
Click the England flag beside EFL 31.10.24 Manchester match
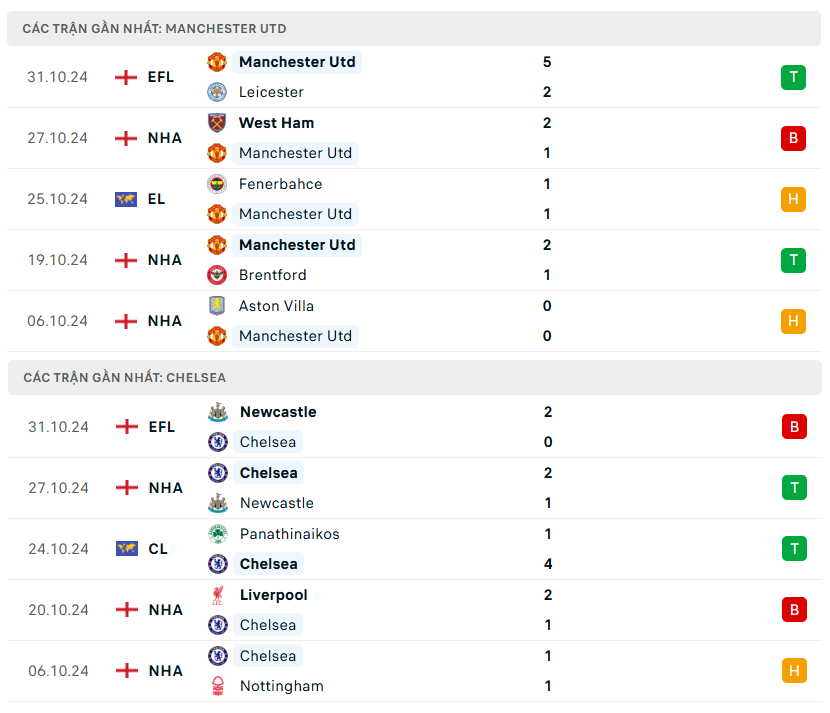(x=126, y=77)
